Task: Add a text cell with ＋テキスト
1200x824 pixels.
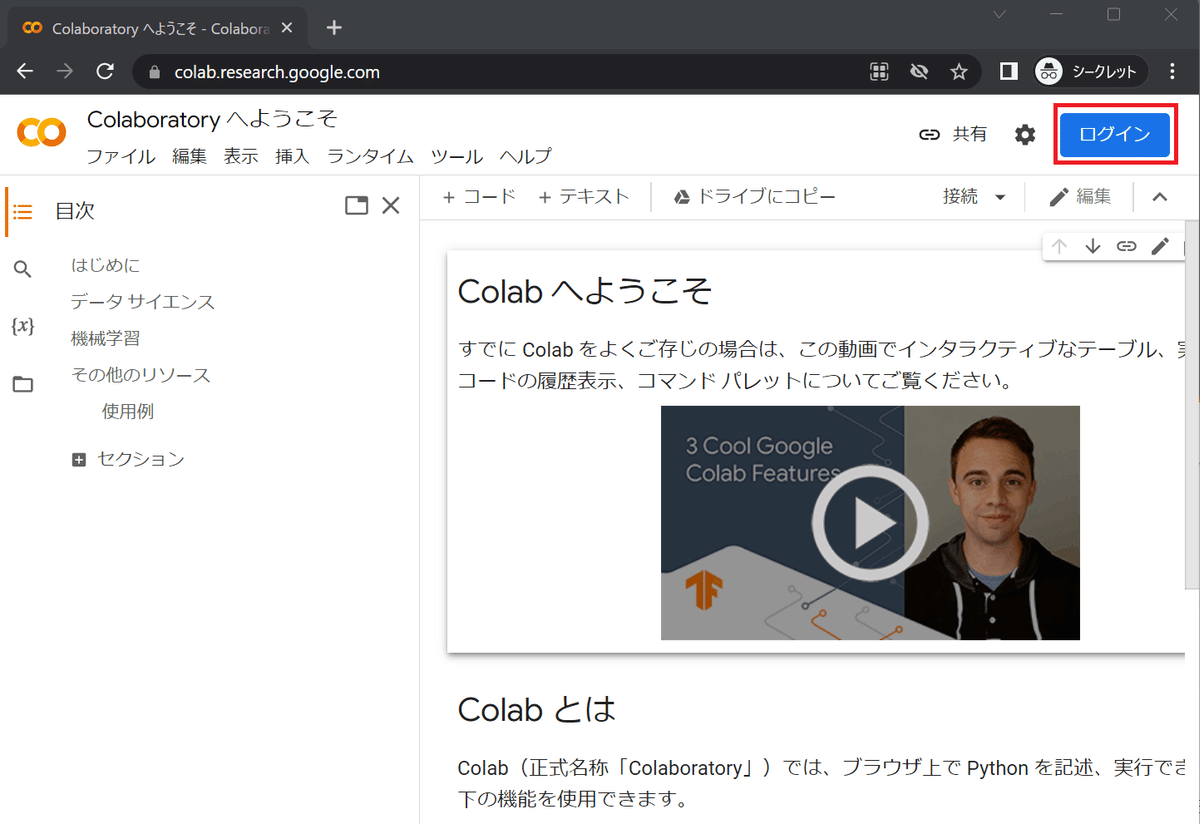Action: tap(584, 197)
